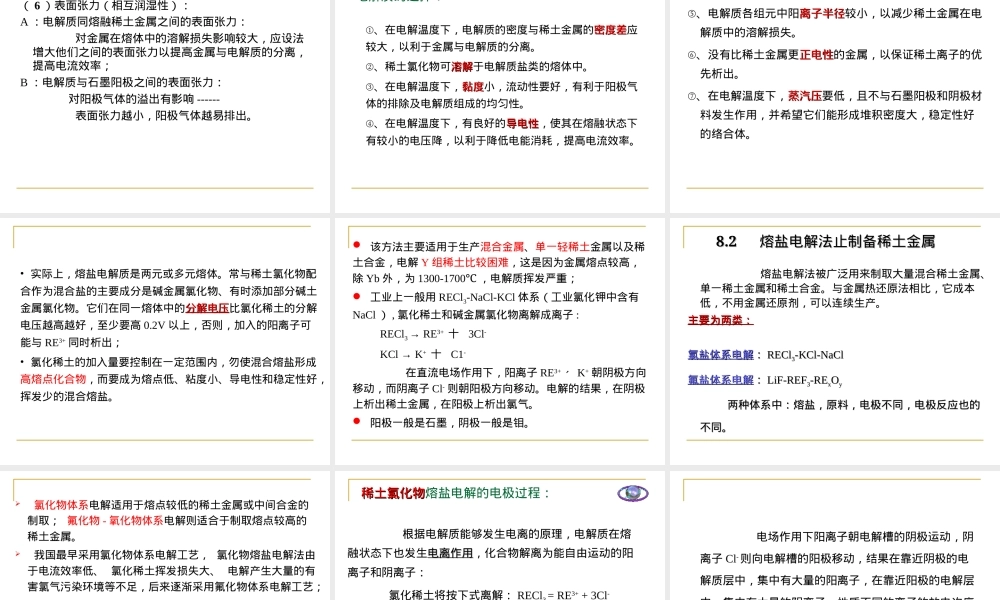Click the line 表面张力越小,阳极气体越易排出

[x=165, y=115]
